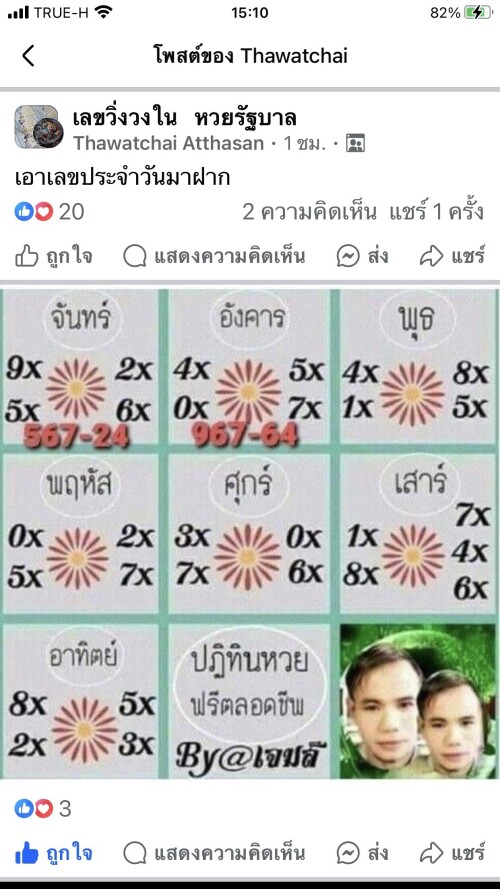Tap lower แชร์ share button
Screen dimensions: 500x889
click(452, 853)
